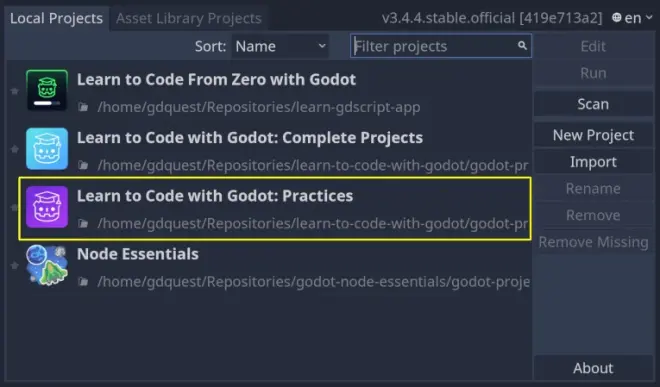This screenshot has width=660, height=387.
Task: Click the Scan button
Action: coord(593,104)
